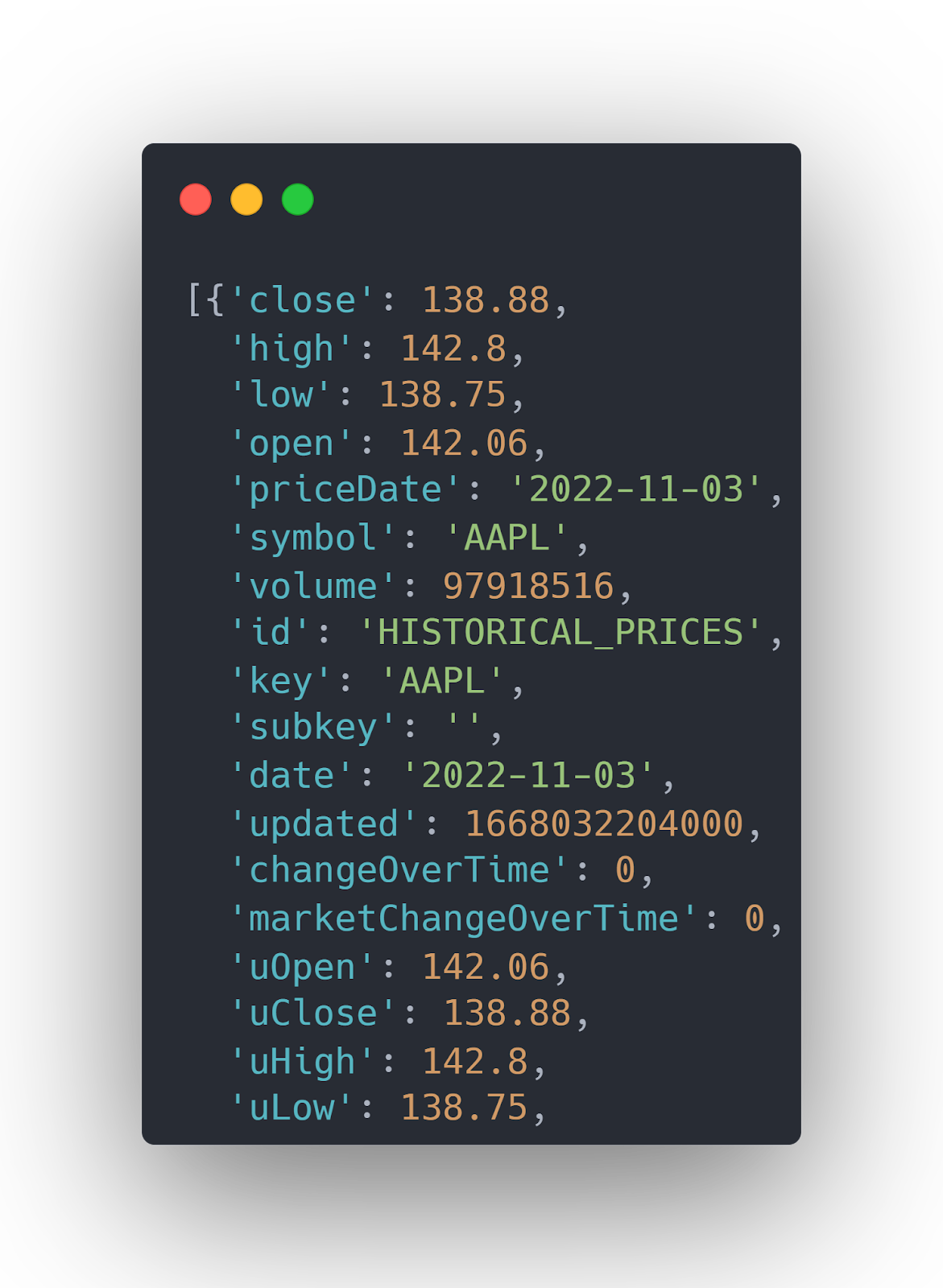This screenshot has width=943, height=1288.
Task: Click the yellow minimize dot
Action: [246, 200]
